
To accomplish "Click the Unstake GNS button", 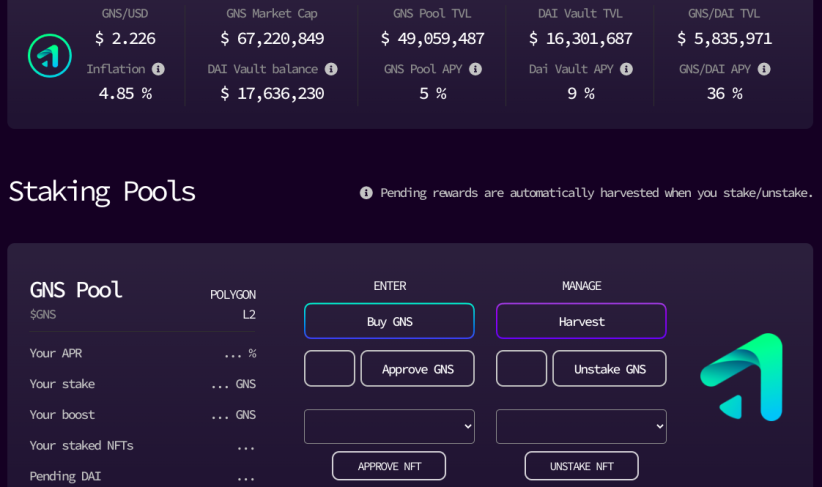I will coord(610,369).
